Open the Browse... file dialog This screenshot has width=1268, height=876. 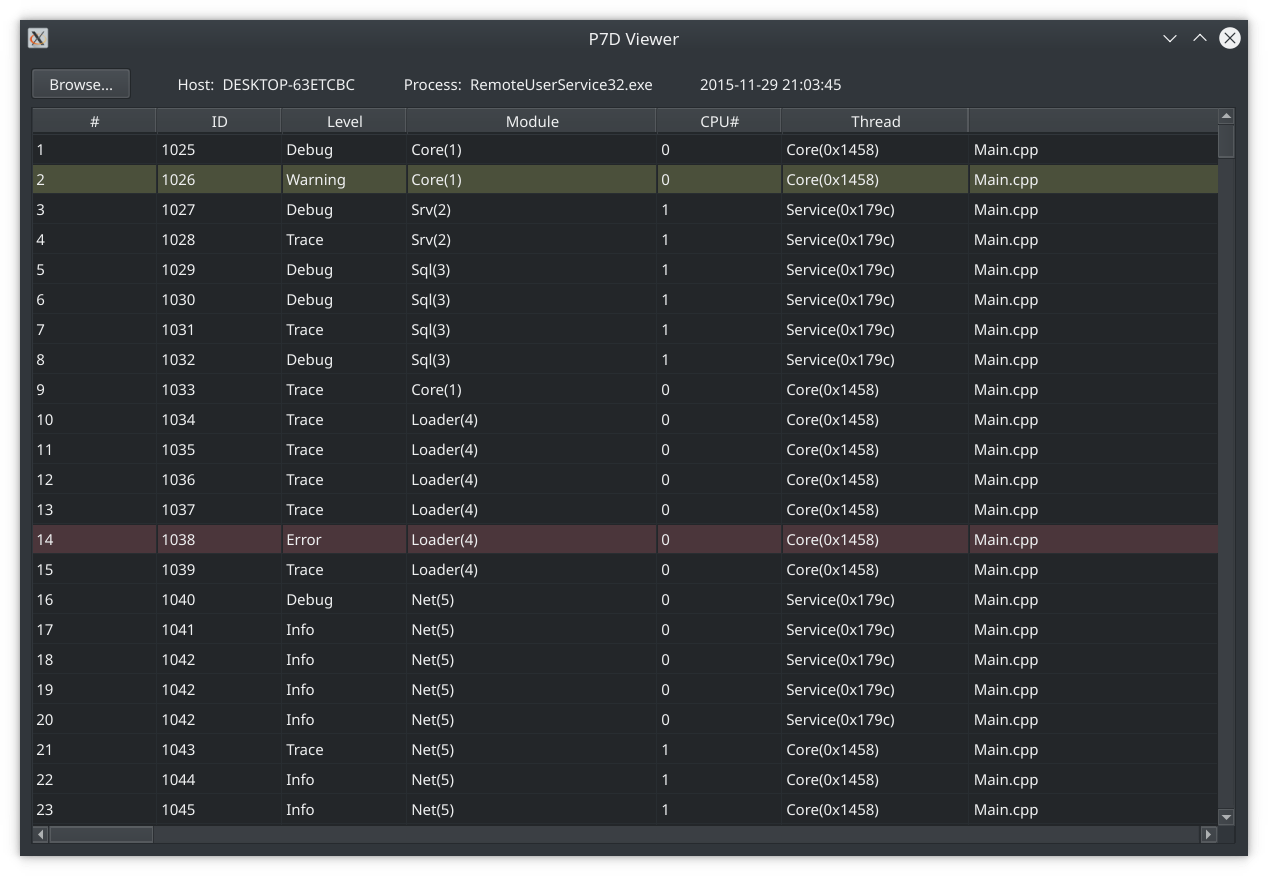coord(81,84)
